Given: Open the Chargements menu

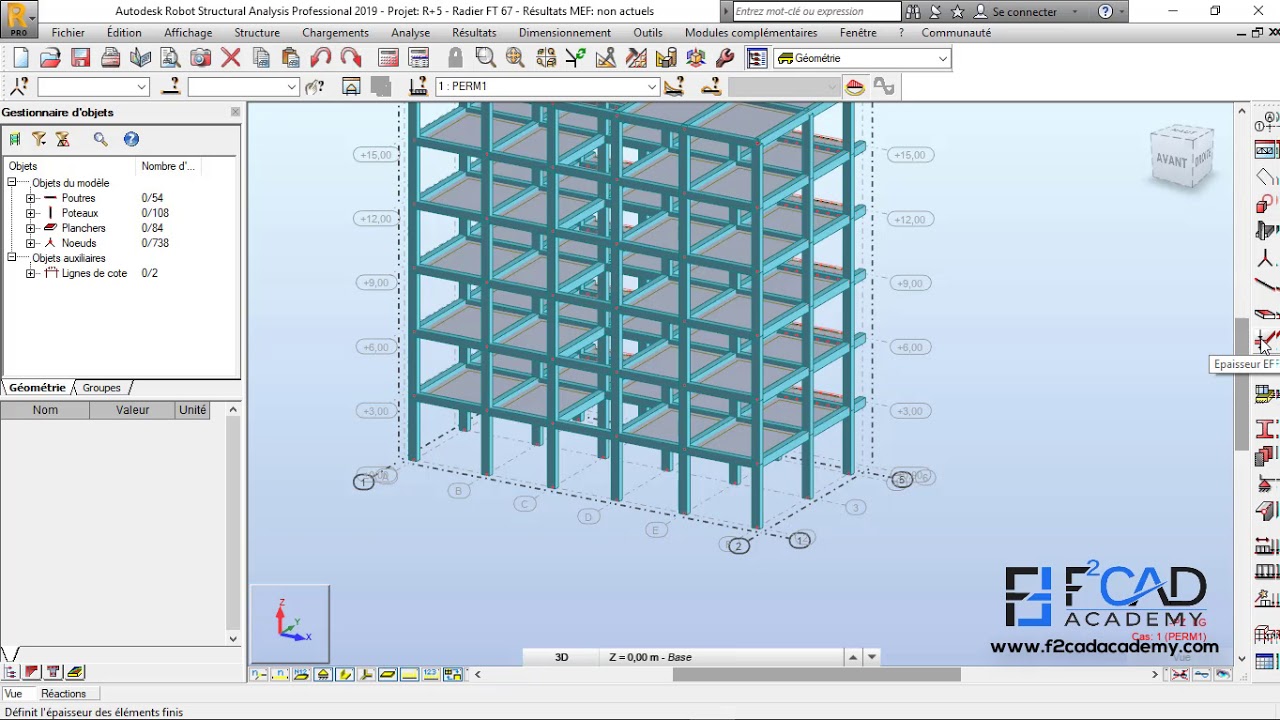Looking at the screenshot, I should click(335, 33).
